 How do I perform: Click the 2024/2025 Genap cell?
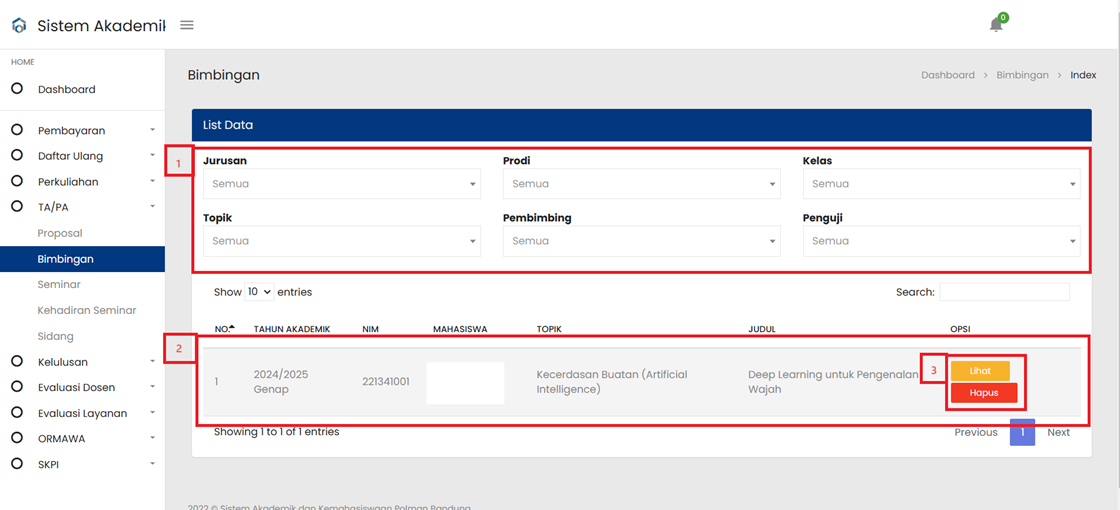pos(281,382)
